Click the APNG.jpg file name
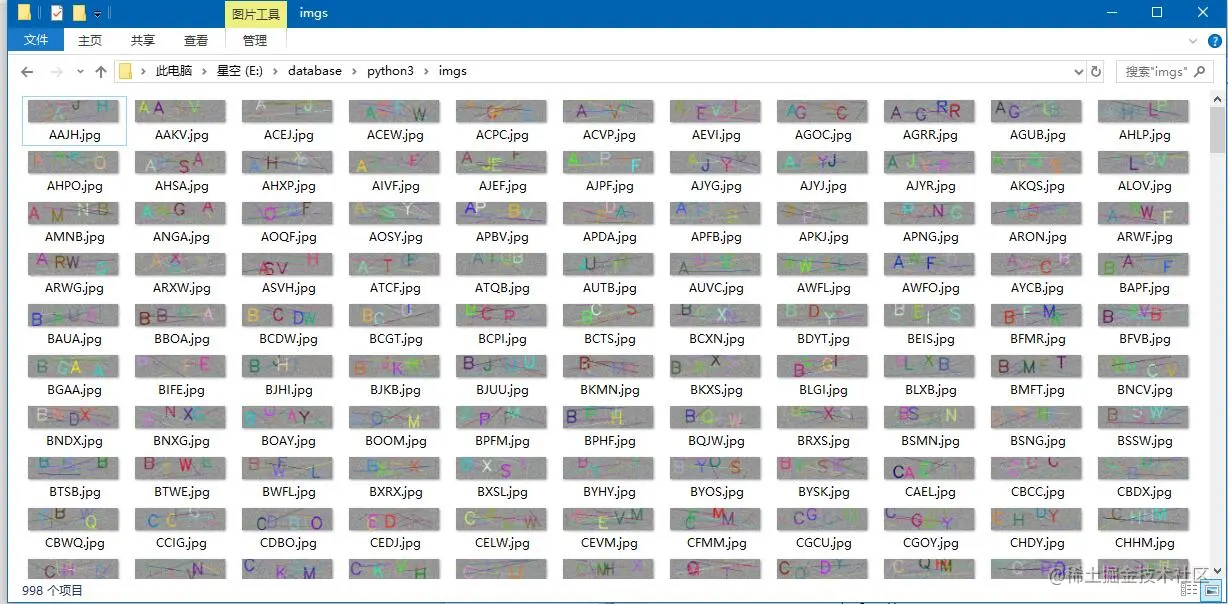This screenshot has height=604, width=1228. pyautogui.click(x=930, y=237)
